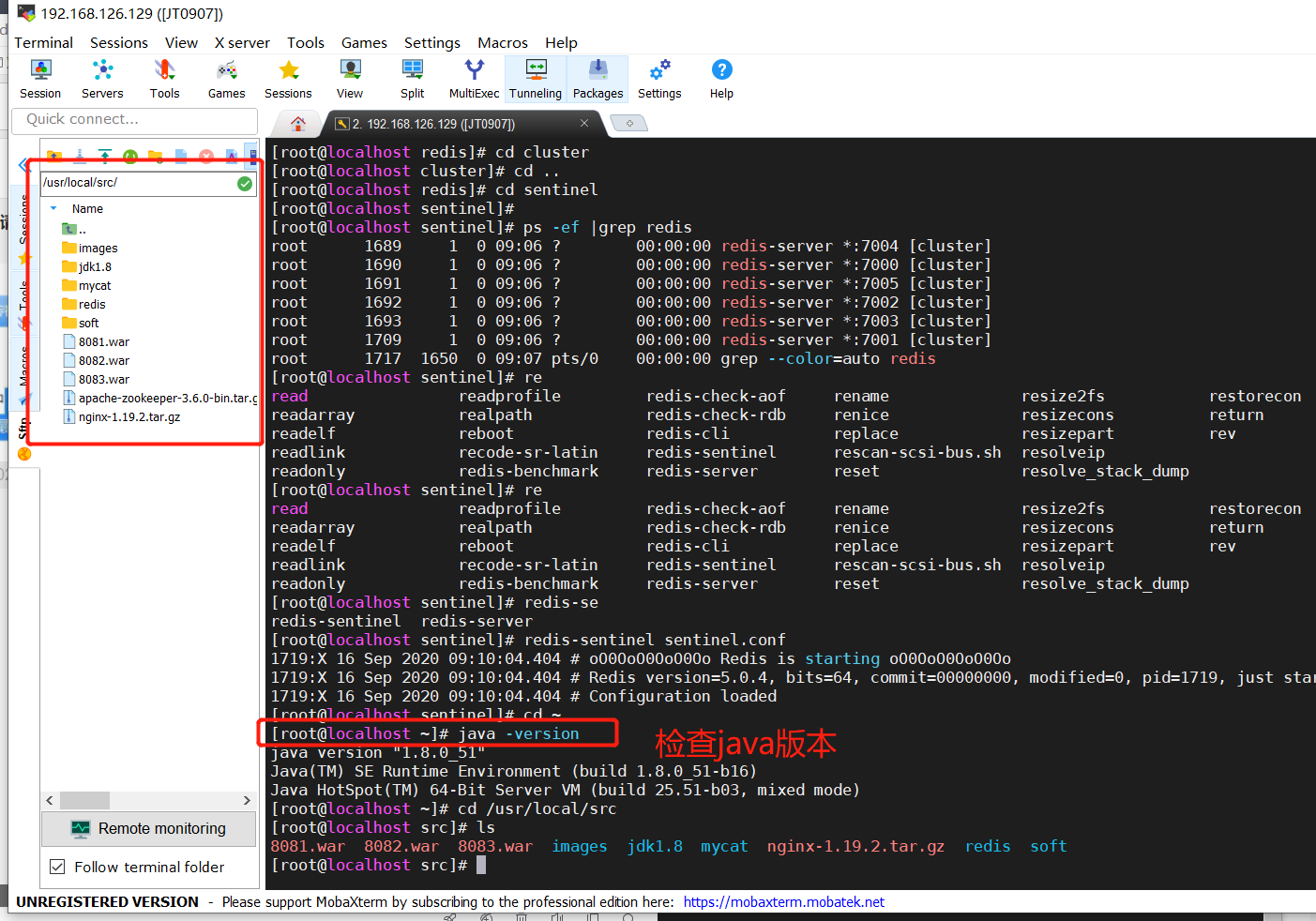
Task: Click the SFTP new file icon
Action: click(x=181, y=157)
